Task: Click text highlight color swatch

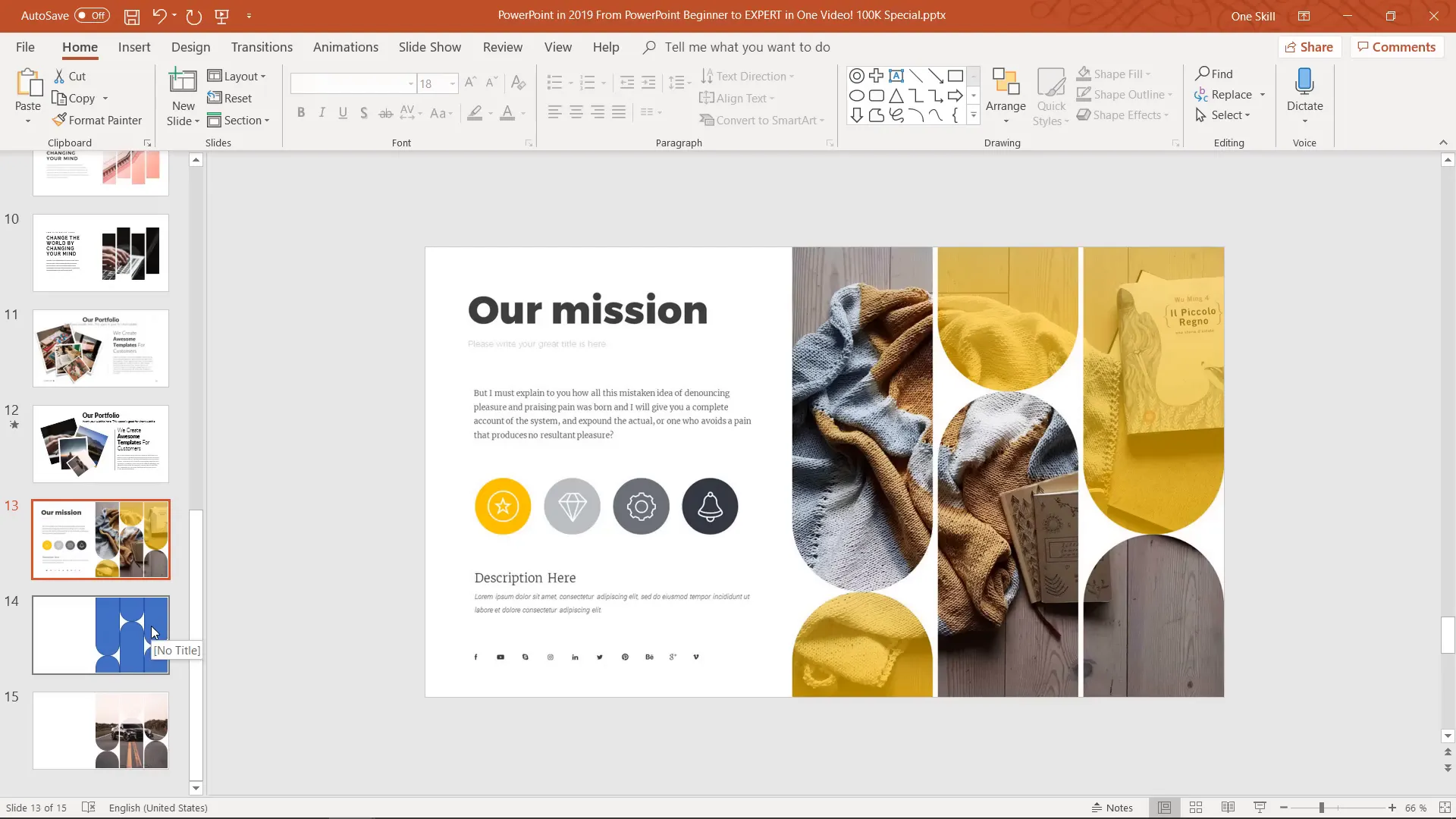Action: 475,113
